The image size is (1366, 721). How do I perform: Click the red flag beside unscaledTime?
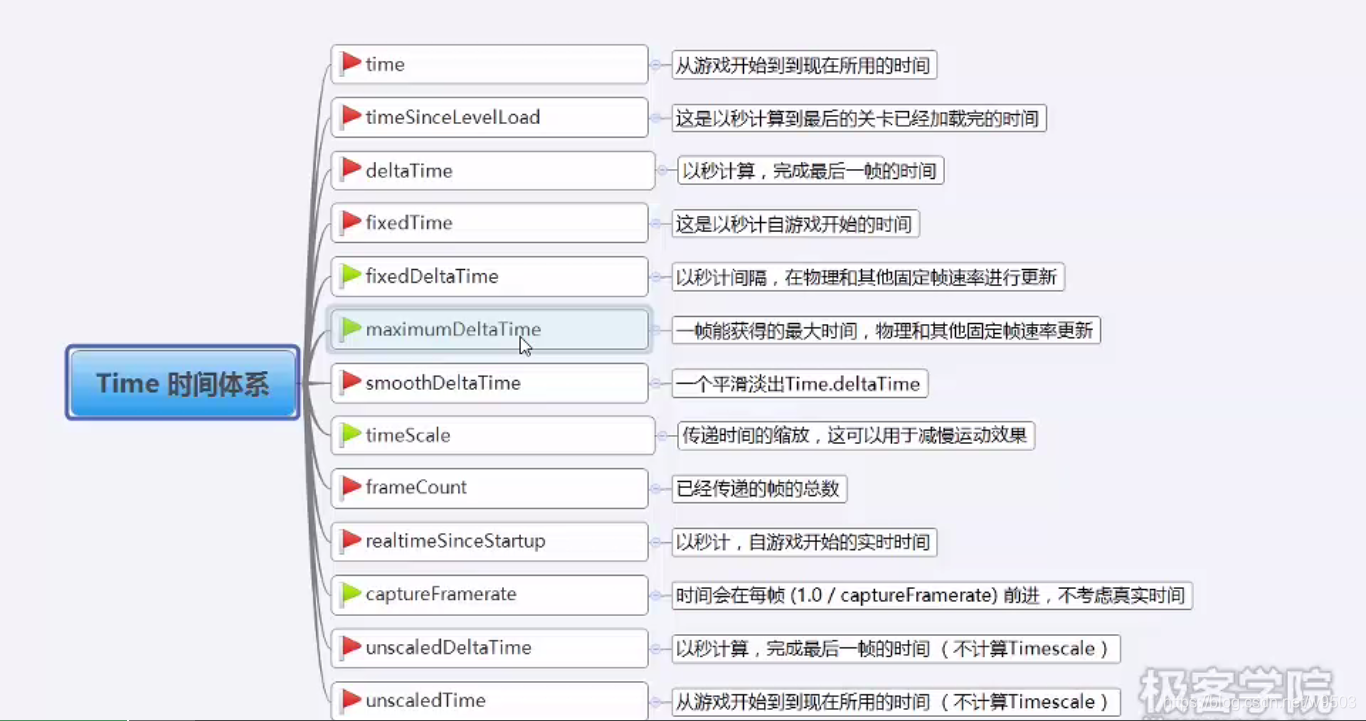click(351, 700)
